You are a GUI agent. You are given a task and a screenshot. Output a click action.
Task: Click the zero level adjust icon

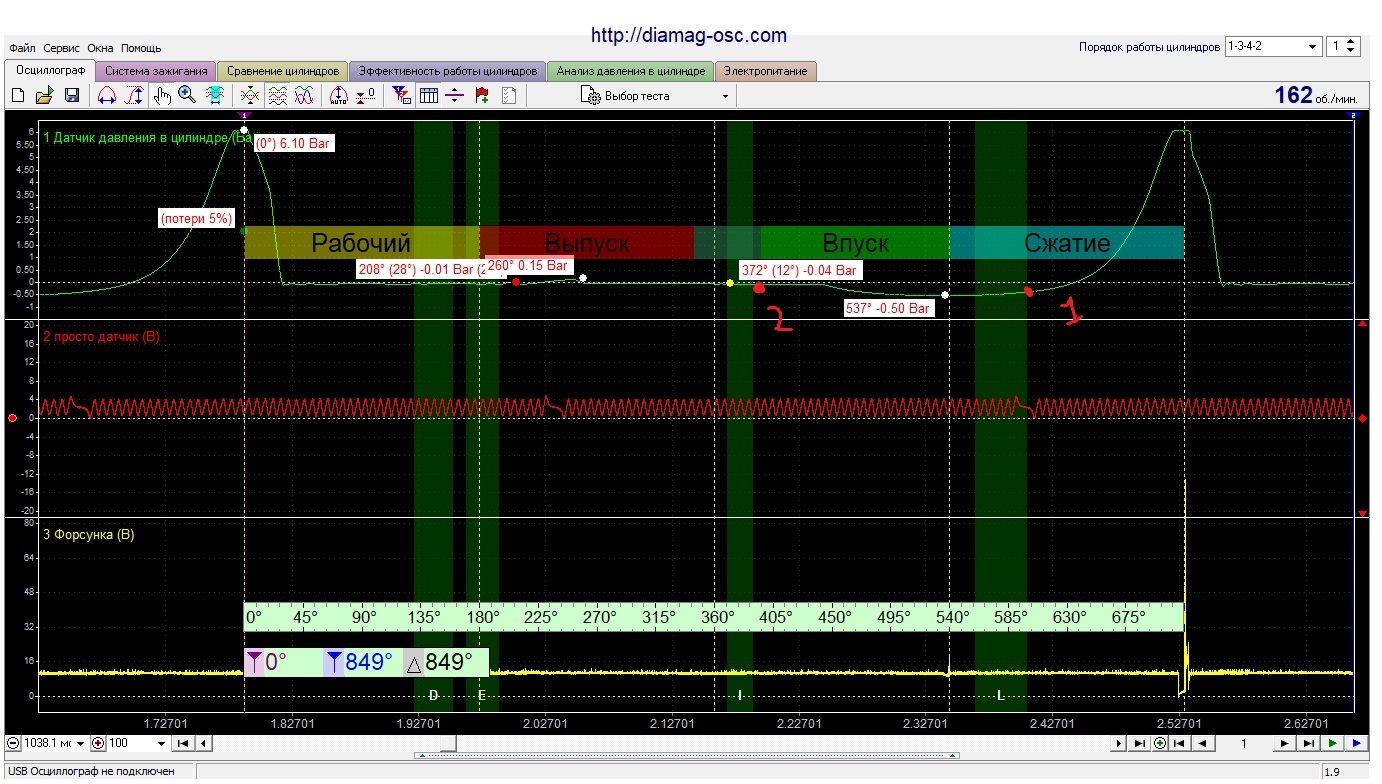click(366, 96)
